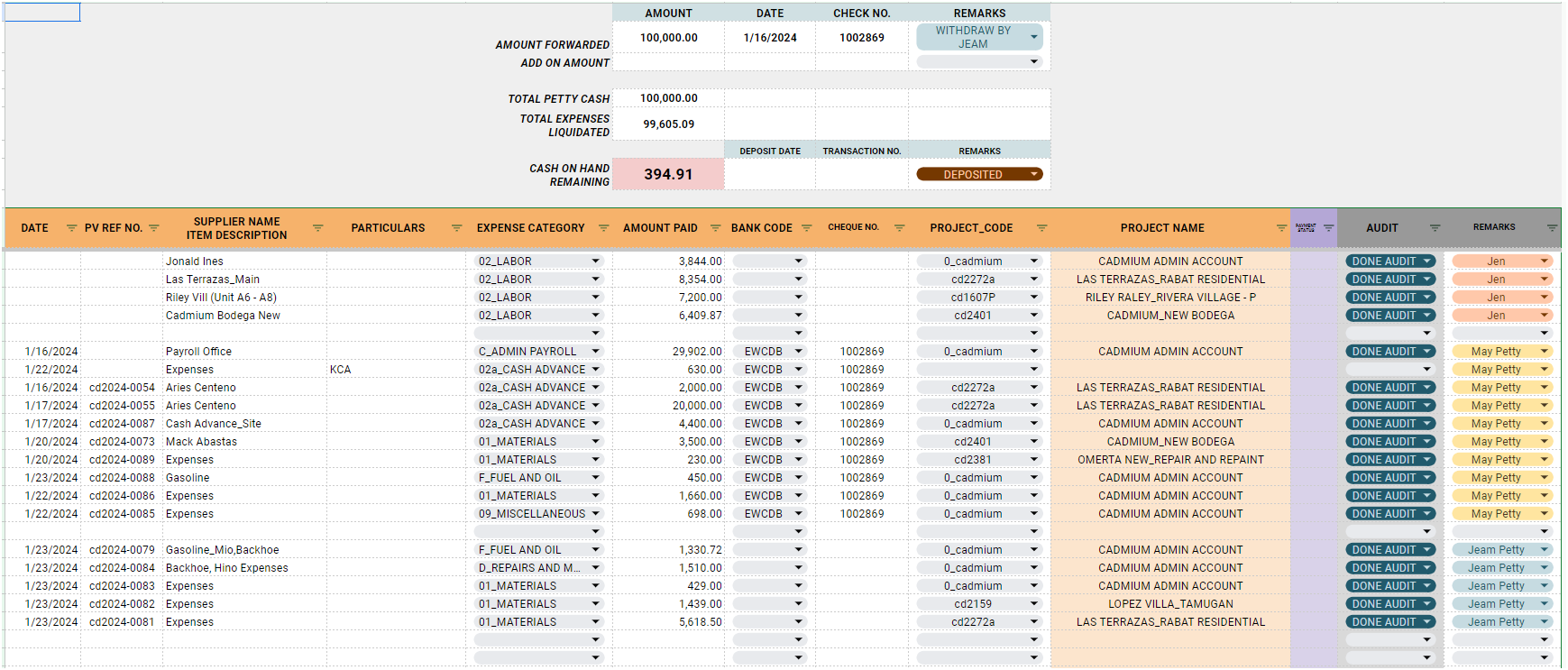Select the Mack Abastas supplier cell

pos(244,442)
